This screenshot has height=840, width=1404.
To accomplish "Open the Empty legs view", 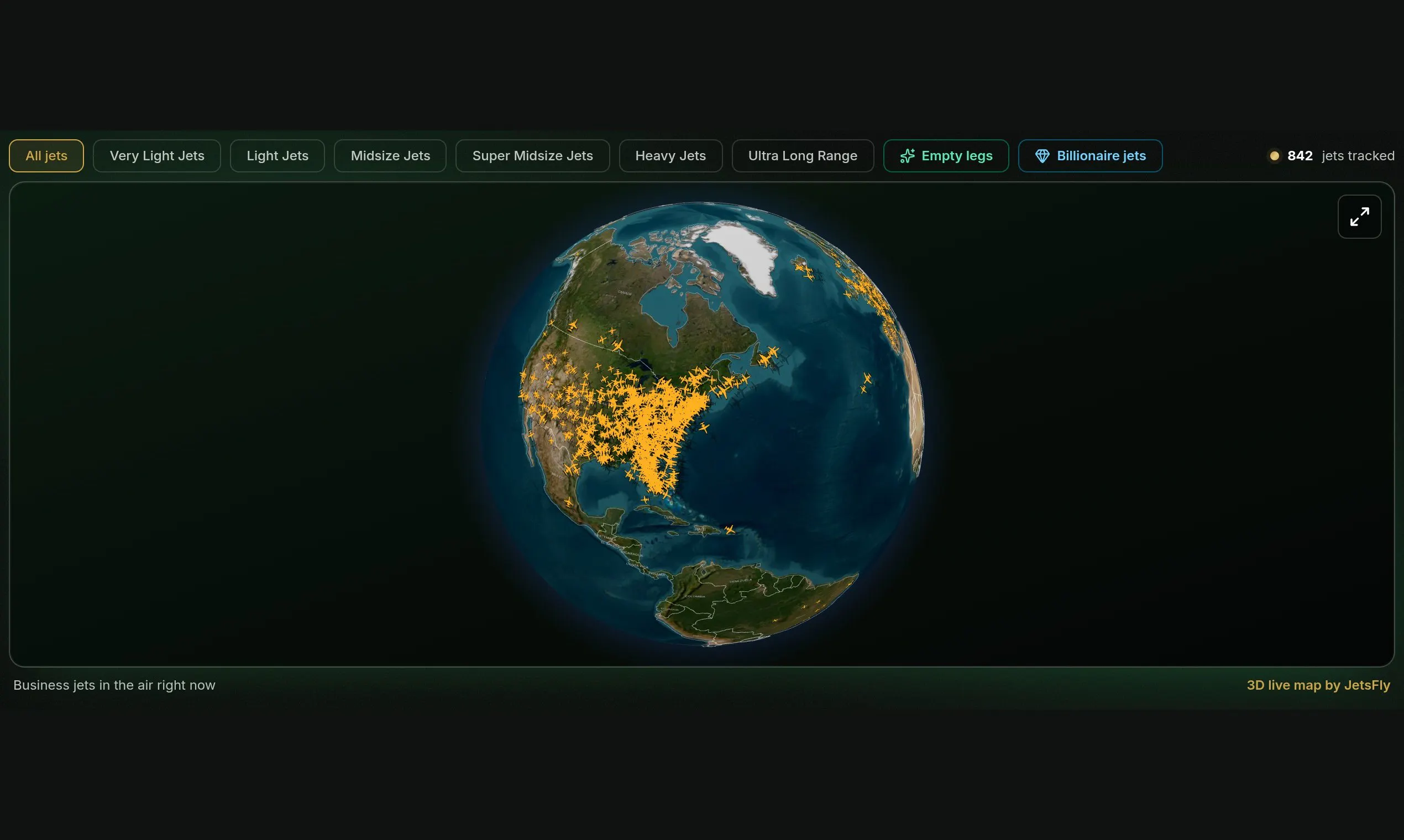I will tap(946, 156).
